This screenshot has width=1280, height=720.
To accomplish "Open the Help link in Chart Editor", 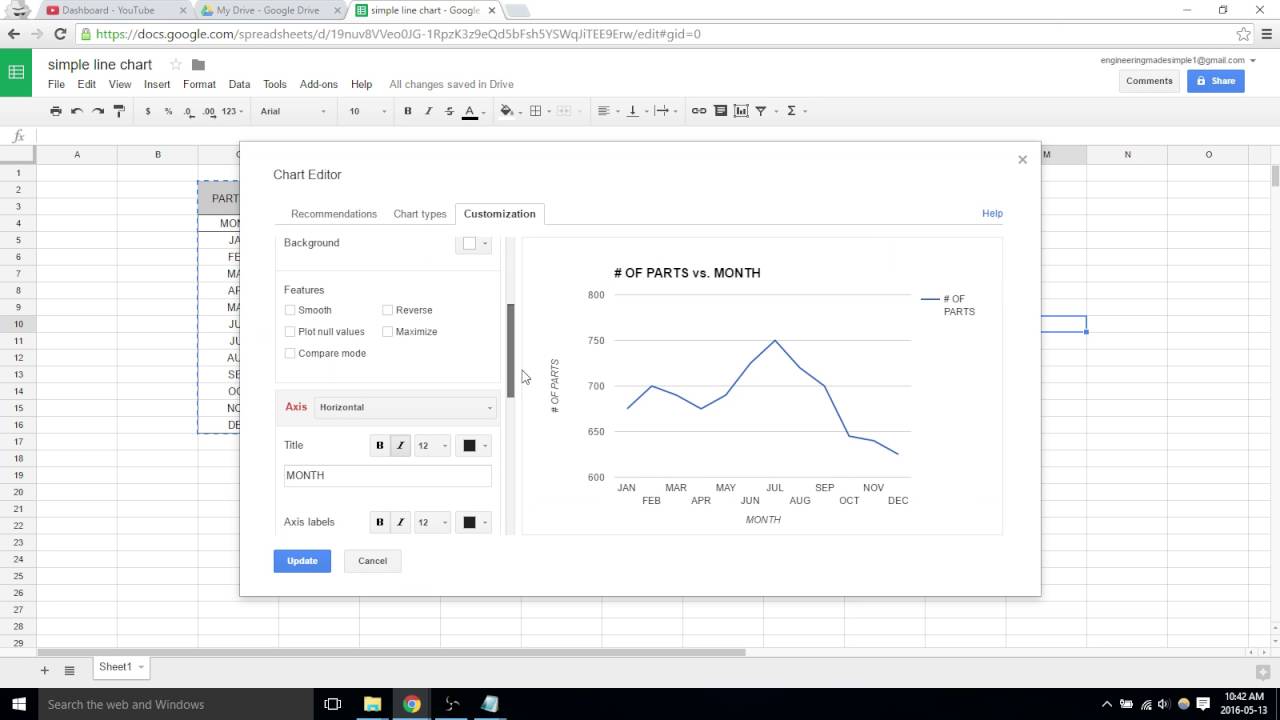I will [x=992, y=213].
